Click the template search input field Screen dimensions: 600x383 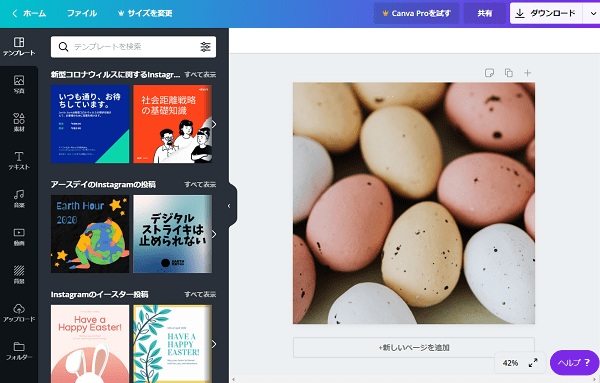(x=134, y=47)
